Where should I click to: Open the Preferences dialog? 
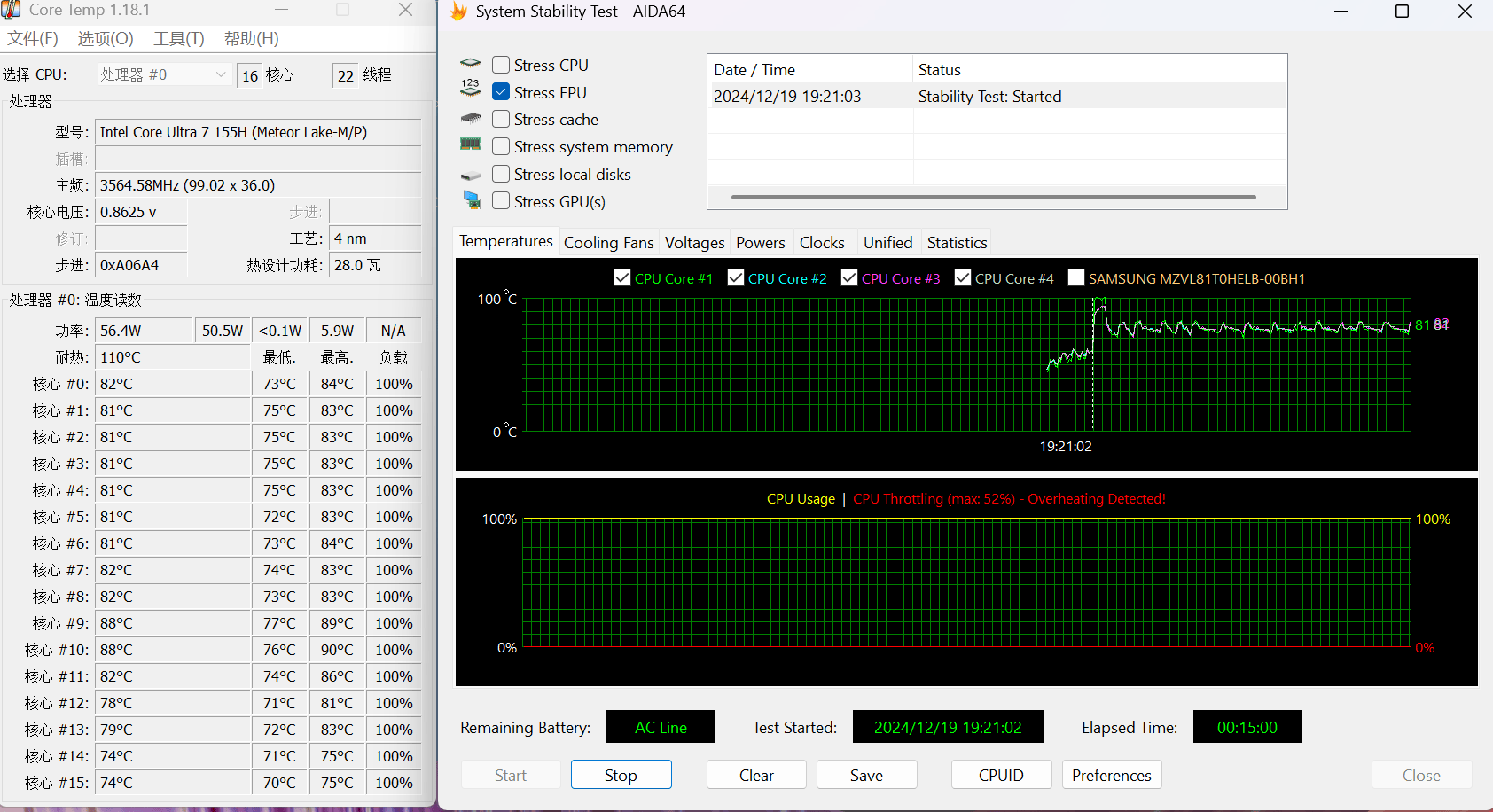[x=1111, y=775]
